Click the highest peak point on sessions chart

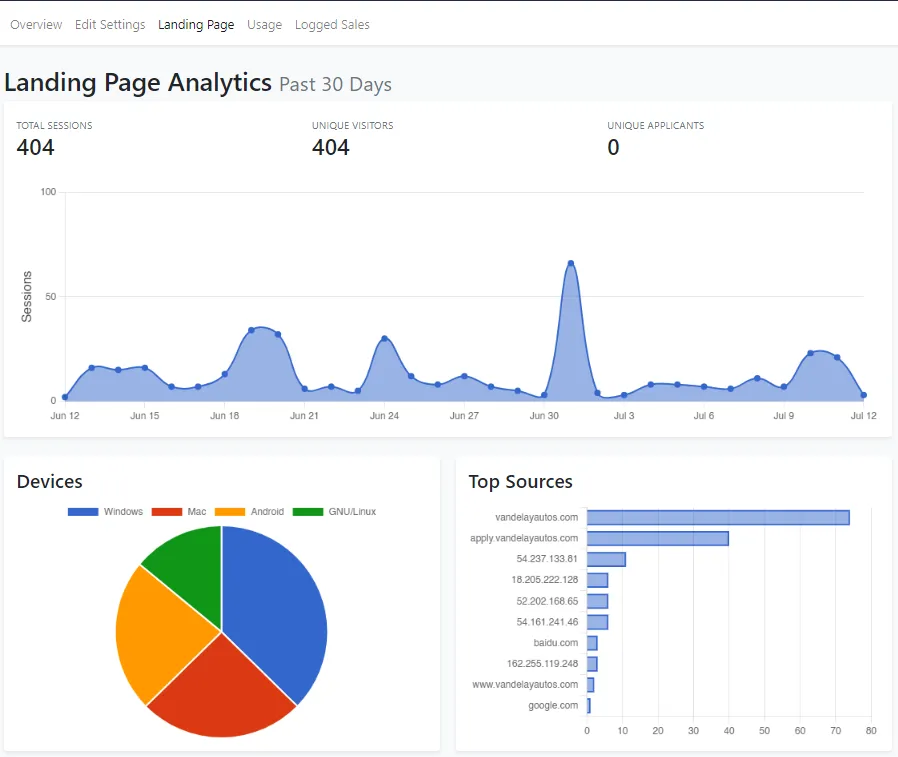pos(571,264)
